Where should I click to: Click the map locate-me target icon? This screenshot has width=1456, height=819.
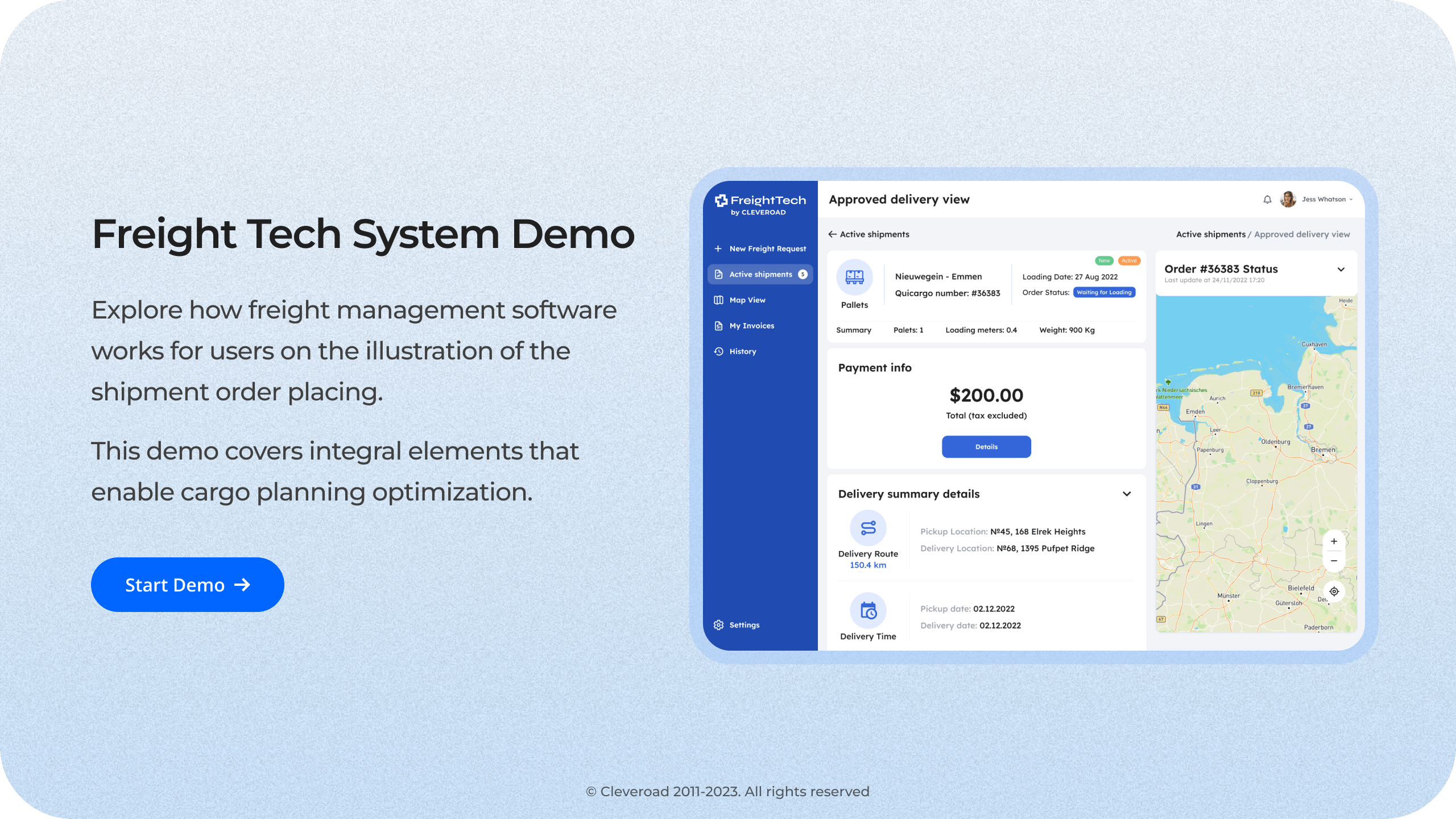coord(1334,591)
